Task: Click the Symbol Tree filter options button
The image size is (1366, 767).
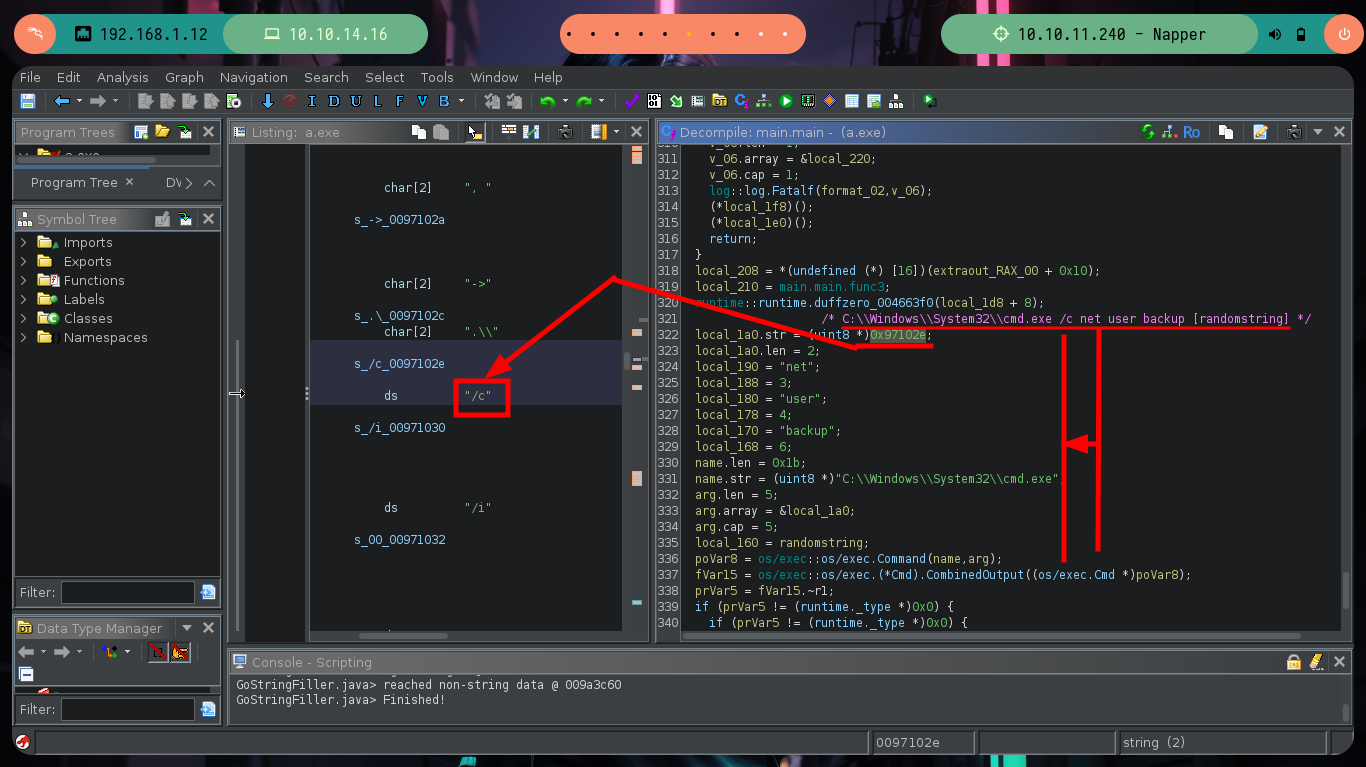Action: tap(208, 592)
